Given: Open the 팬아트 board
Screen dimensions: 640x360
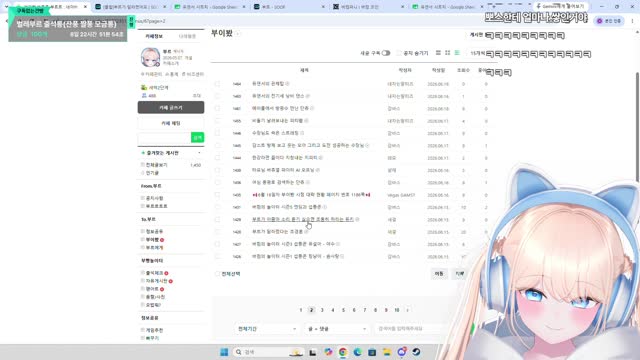Looking at the screenshot, I should [152, 289].
